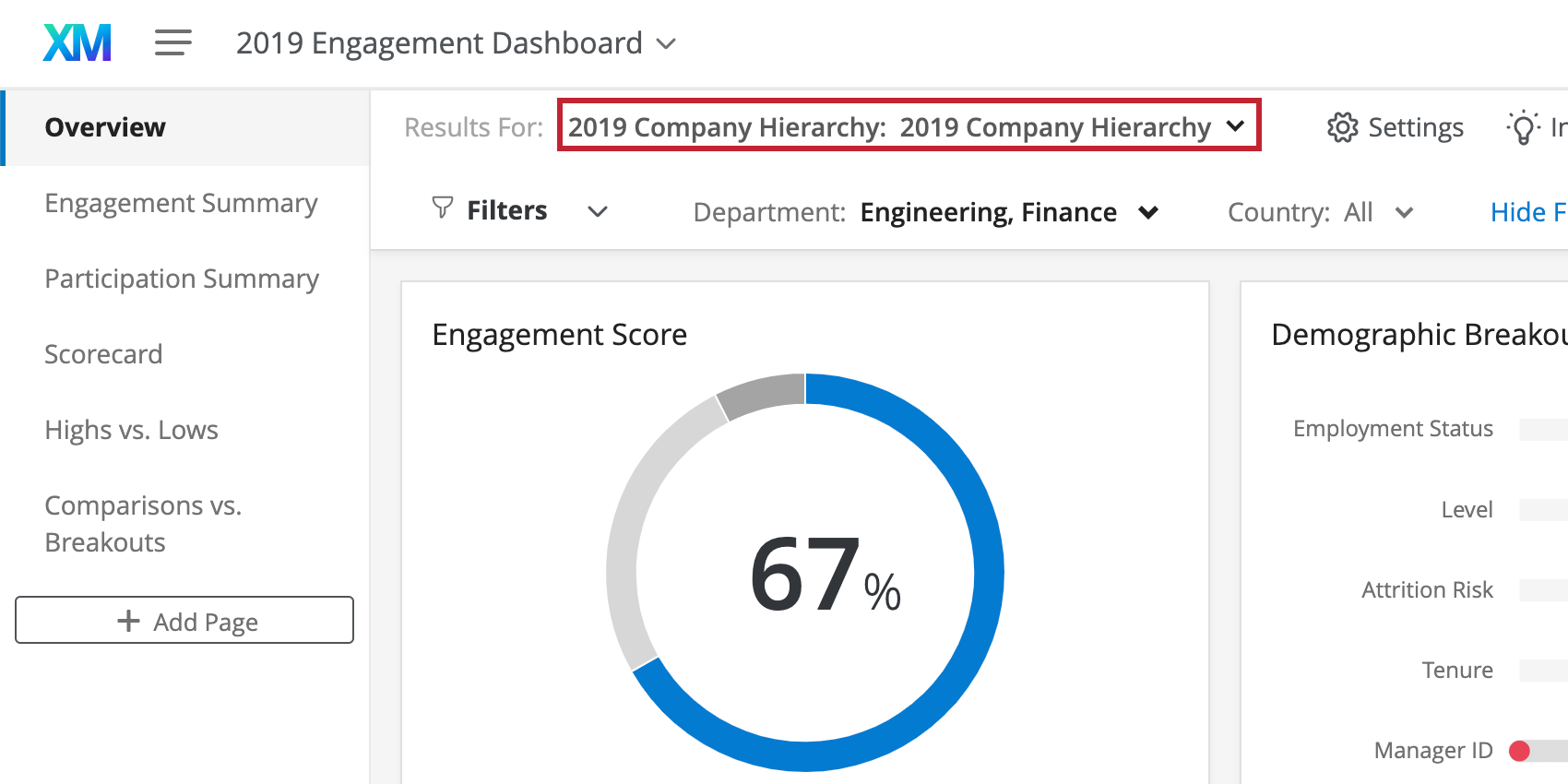
Task: Open the Department filter dropdown
Action: pyautogui.click(x=926, y=212)
